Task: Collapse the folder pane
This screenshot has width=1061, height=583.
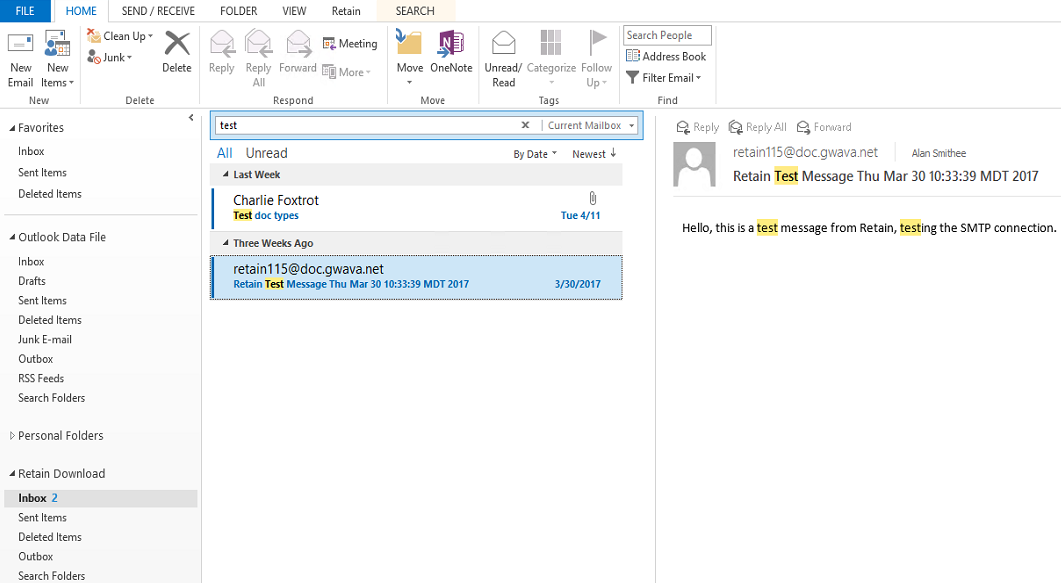Action: [191, 118]
